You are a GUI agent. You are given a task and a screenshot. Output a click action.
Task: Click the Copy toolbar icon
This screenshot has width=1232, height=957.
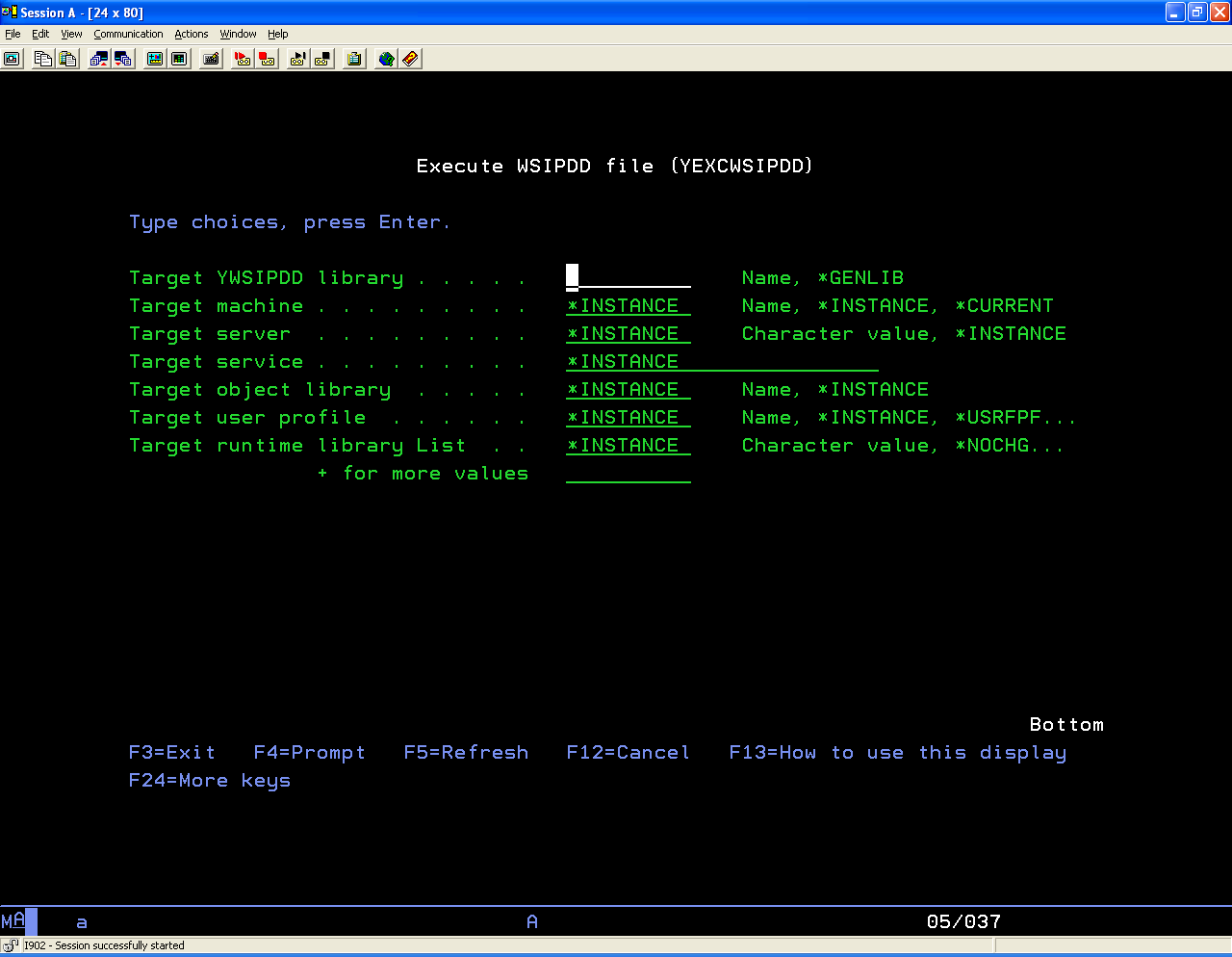click(43, 59)
